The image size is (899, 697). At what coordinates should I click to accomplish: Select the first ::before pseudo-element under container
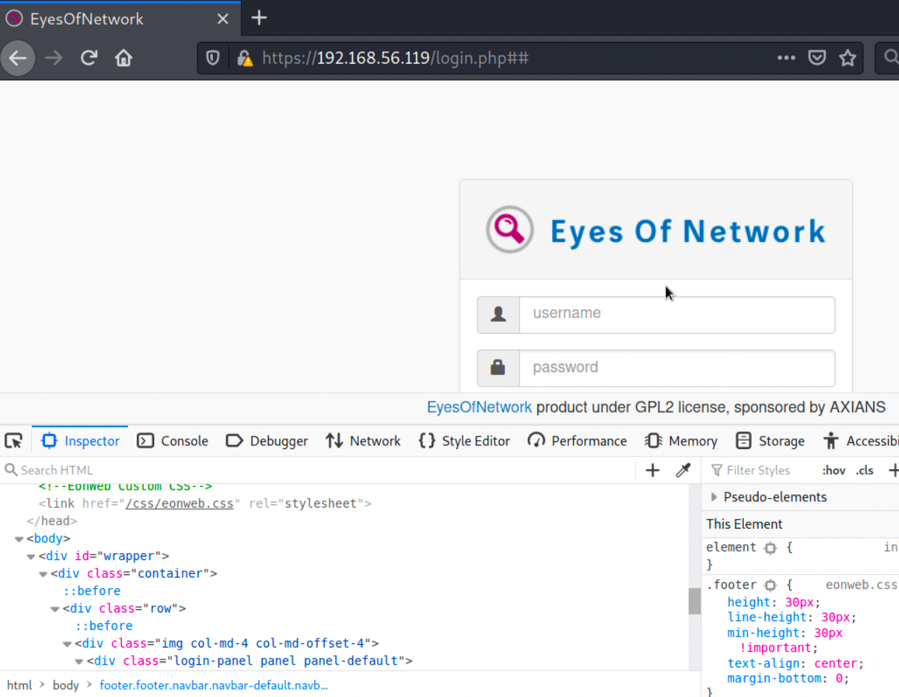pyautogui.click(x=92, y=591)
